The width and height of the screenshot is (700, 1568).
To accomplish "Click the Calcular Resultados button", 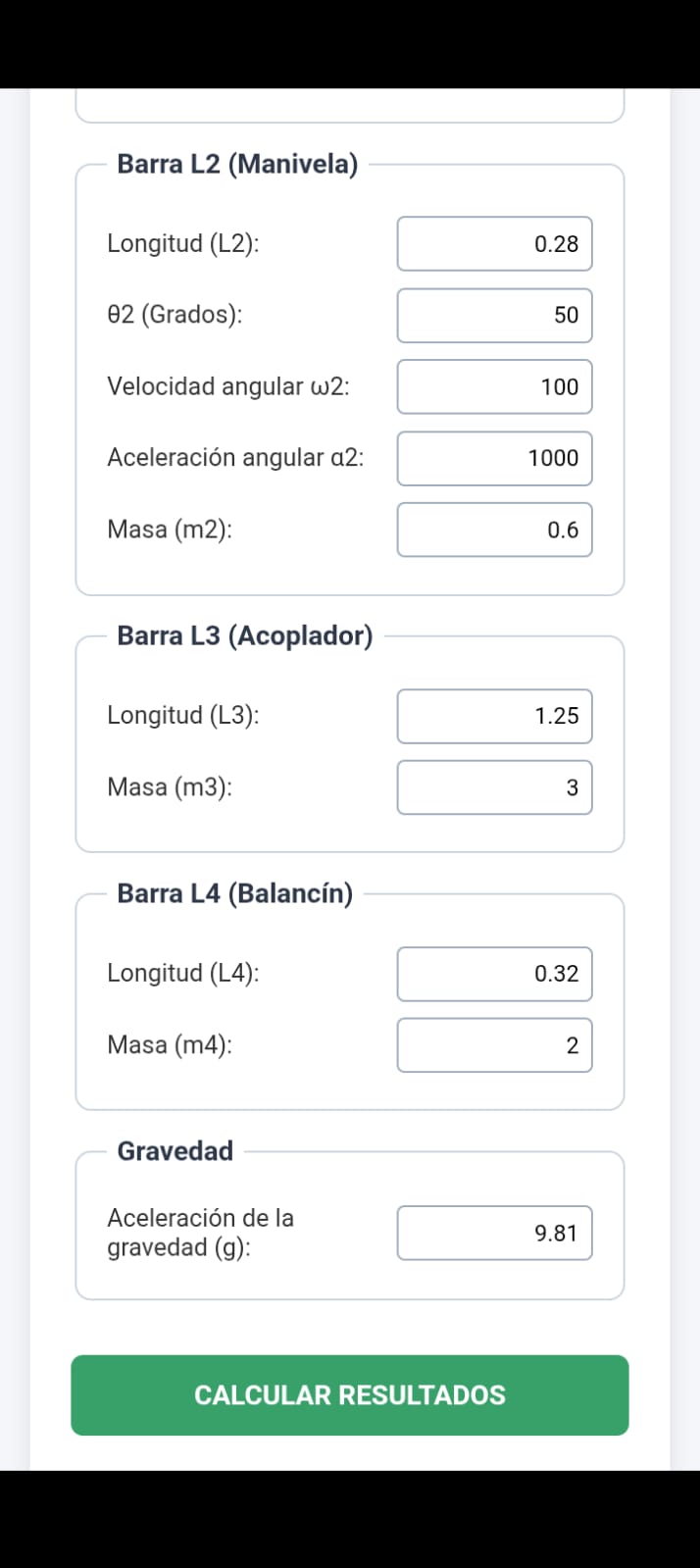I will point(350,1395).
